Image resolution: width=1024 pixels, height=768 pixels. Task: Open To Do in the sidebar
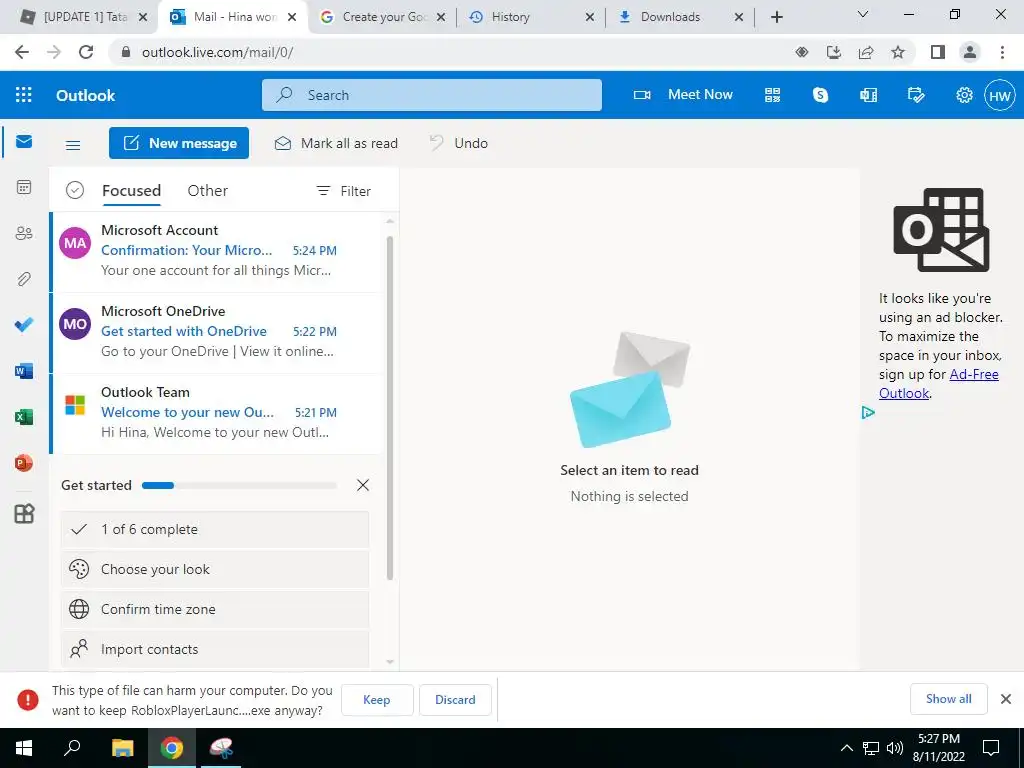(24, 325)
